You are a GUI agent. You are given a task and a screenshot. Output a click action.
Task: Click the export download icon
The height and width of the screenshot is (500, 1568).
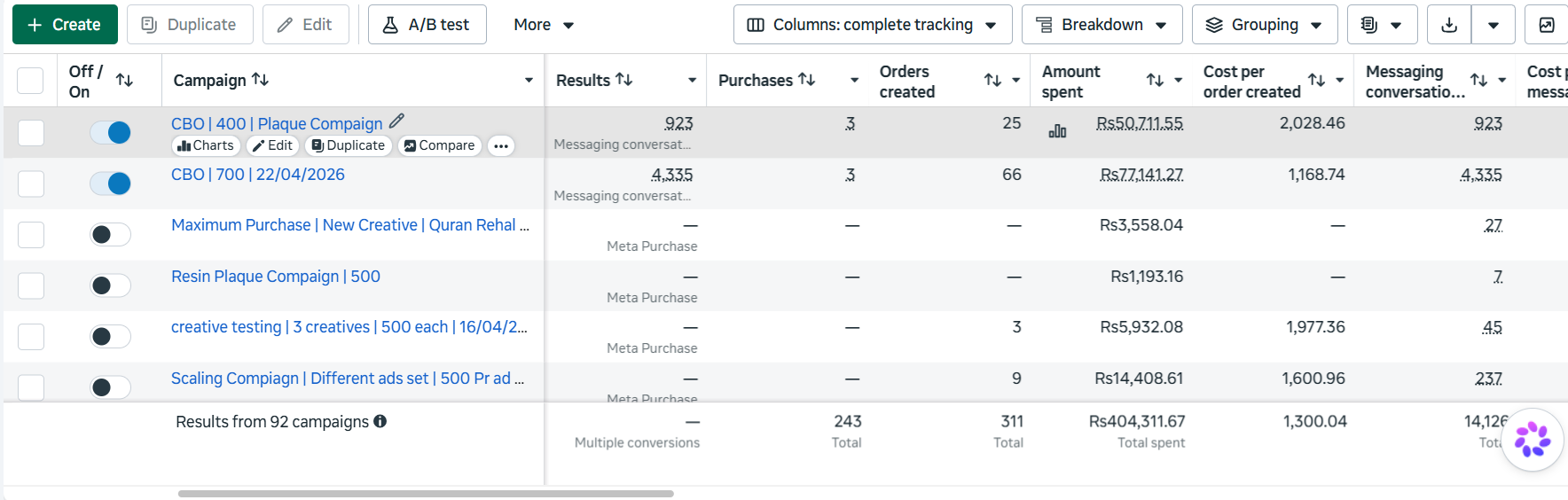coord(1449,25)
